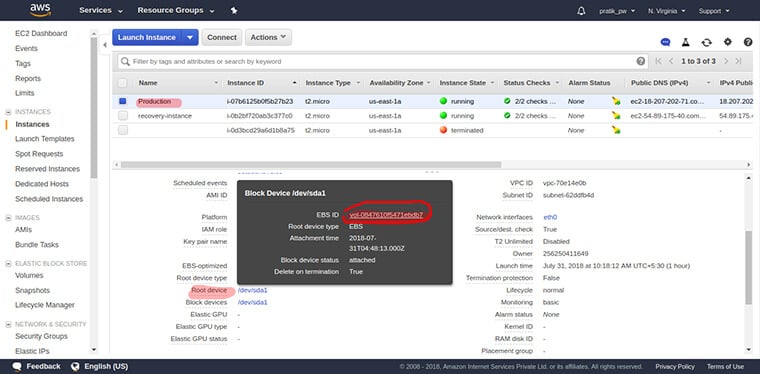
Task: Select the recovery-instance checkbox
Action: point(123,116)
